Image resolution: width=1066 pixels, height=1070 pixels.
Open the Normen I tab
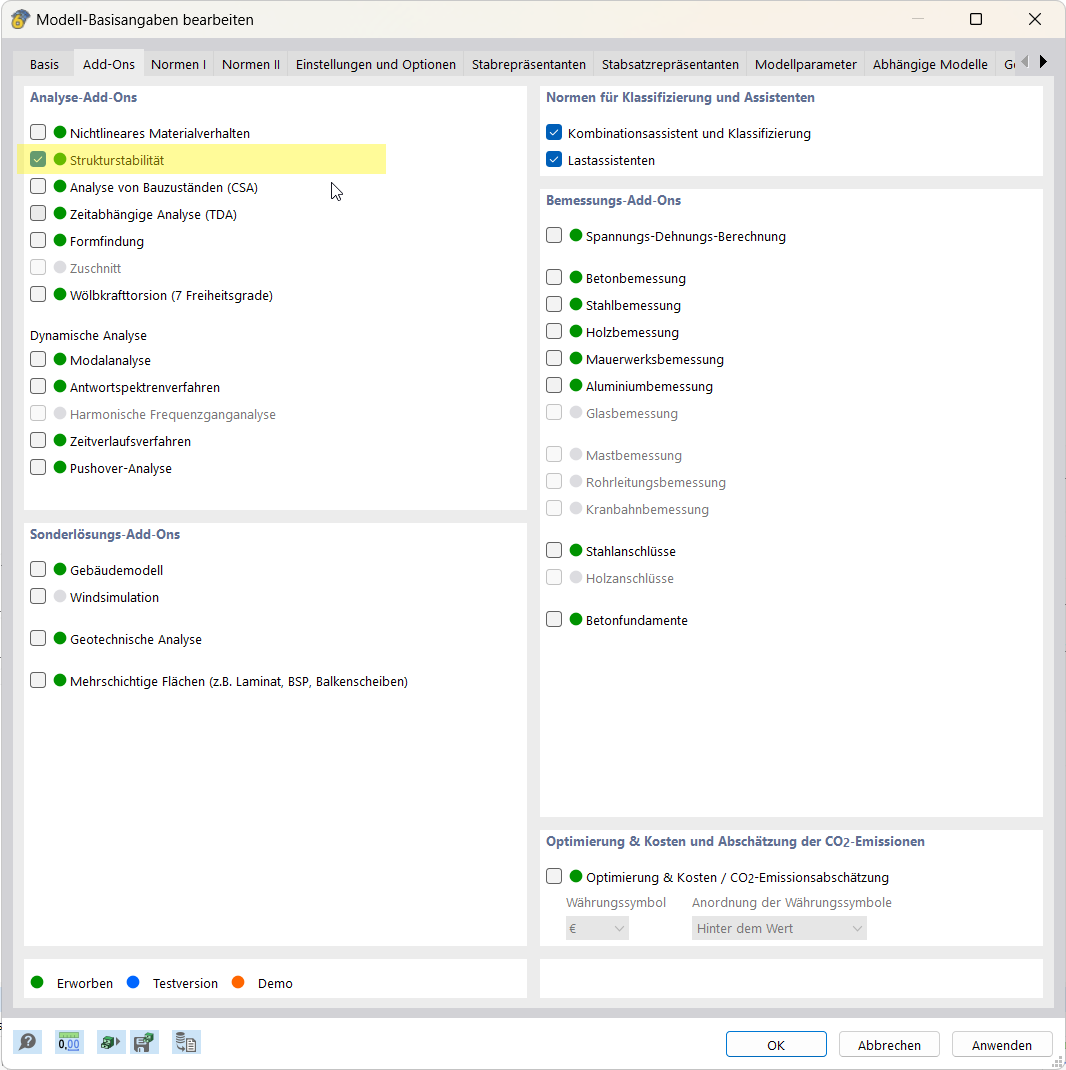click(178, 64)
